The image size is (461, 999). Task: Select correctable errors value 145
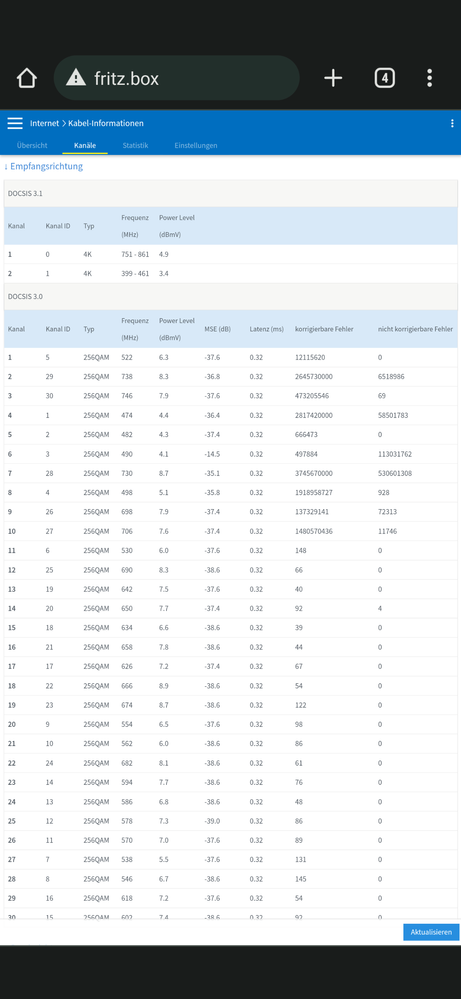tap(301, 879)
